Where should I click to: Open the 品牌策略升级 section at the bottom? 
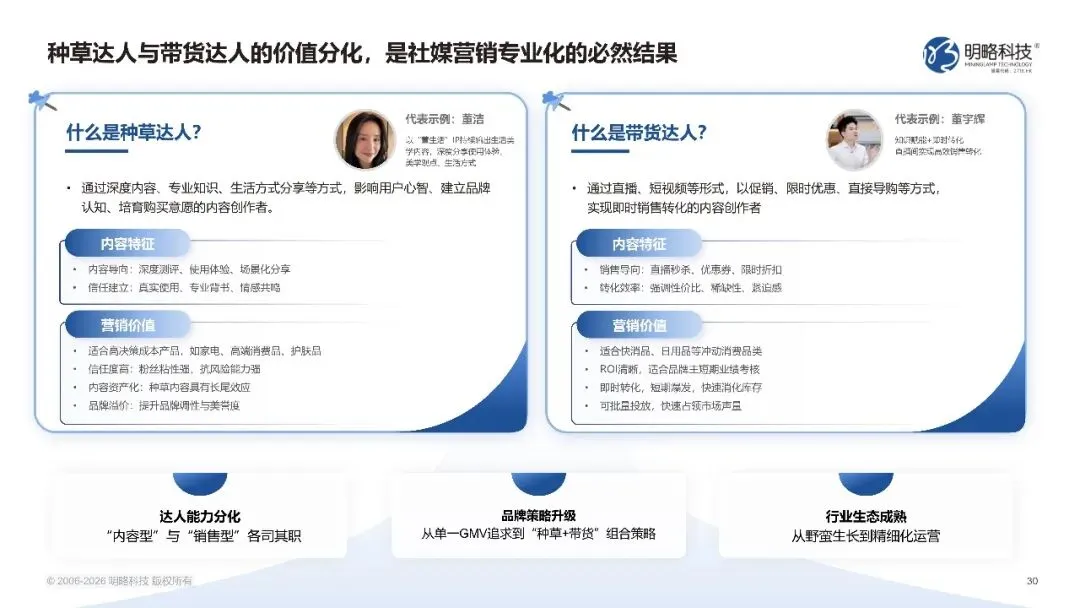tap(541, 514)
